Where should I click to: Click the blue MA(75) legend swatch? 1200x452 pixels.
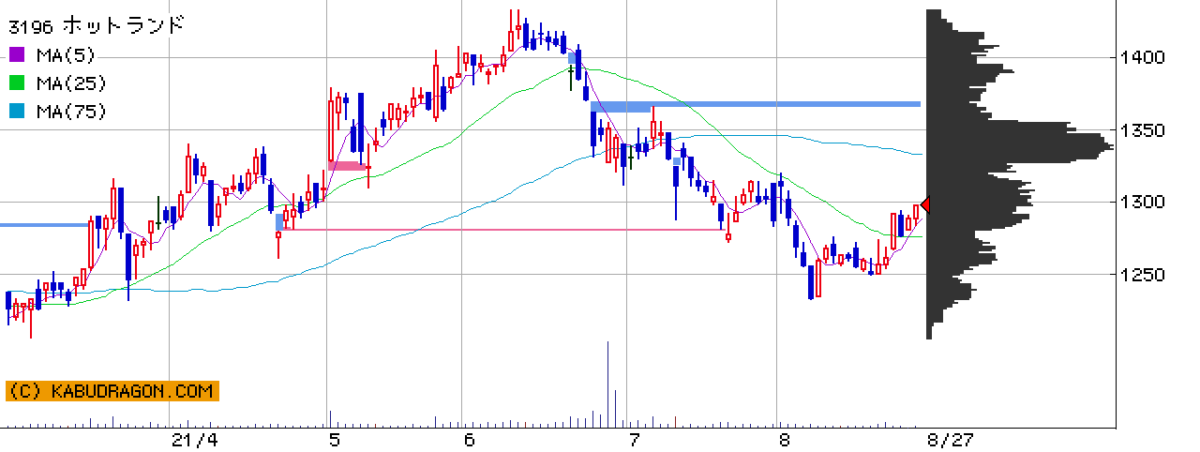(16, 111)
